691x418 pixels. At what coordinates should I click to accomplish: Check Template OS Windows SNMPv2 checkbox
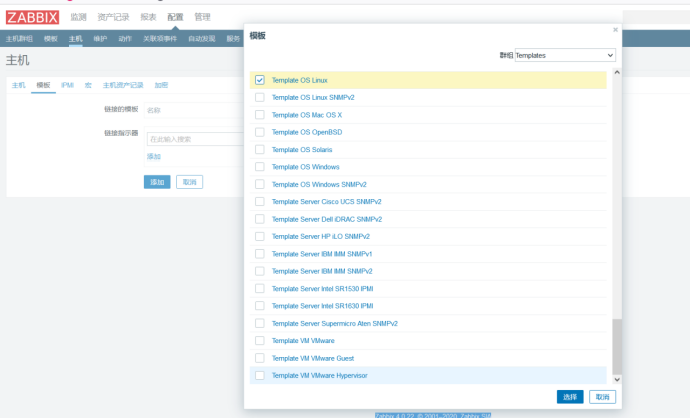[260, 184]
